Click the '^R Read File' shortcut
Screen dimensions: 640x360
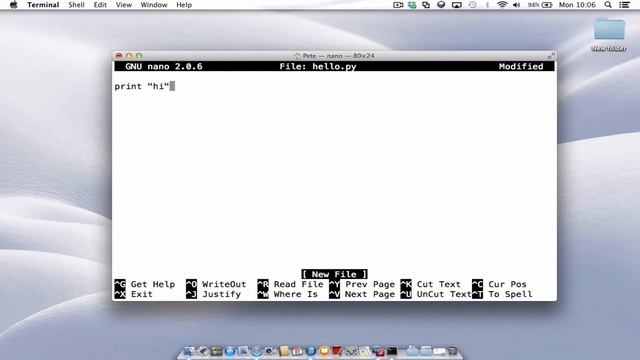pyautogui.click(x=290, y=284)
